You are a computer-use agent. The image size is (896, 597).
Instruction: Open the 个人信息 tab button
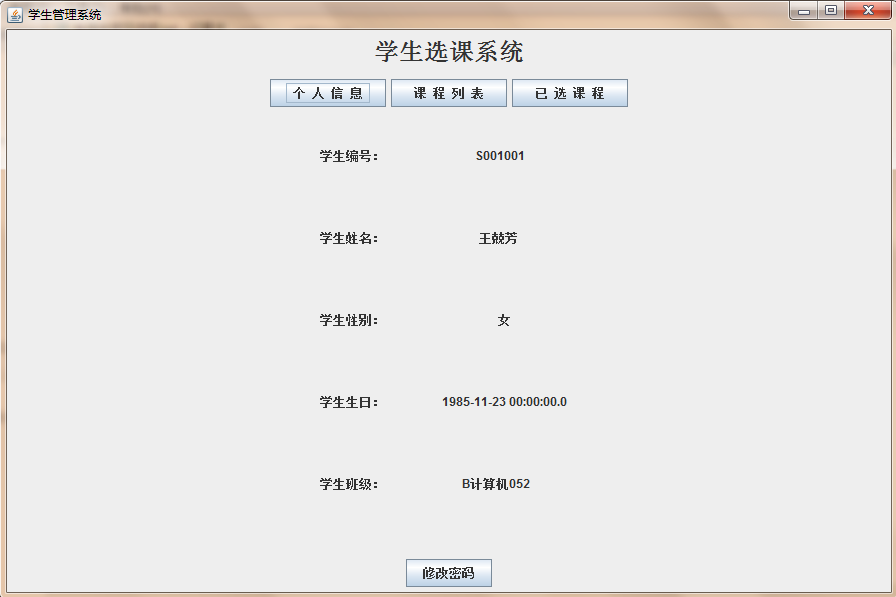[x=328, y=93]
